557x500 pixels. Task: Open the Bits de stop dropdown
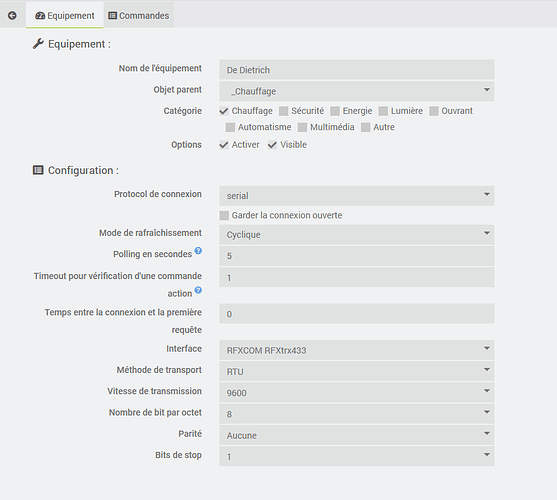tap(357, 456)
